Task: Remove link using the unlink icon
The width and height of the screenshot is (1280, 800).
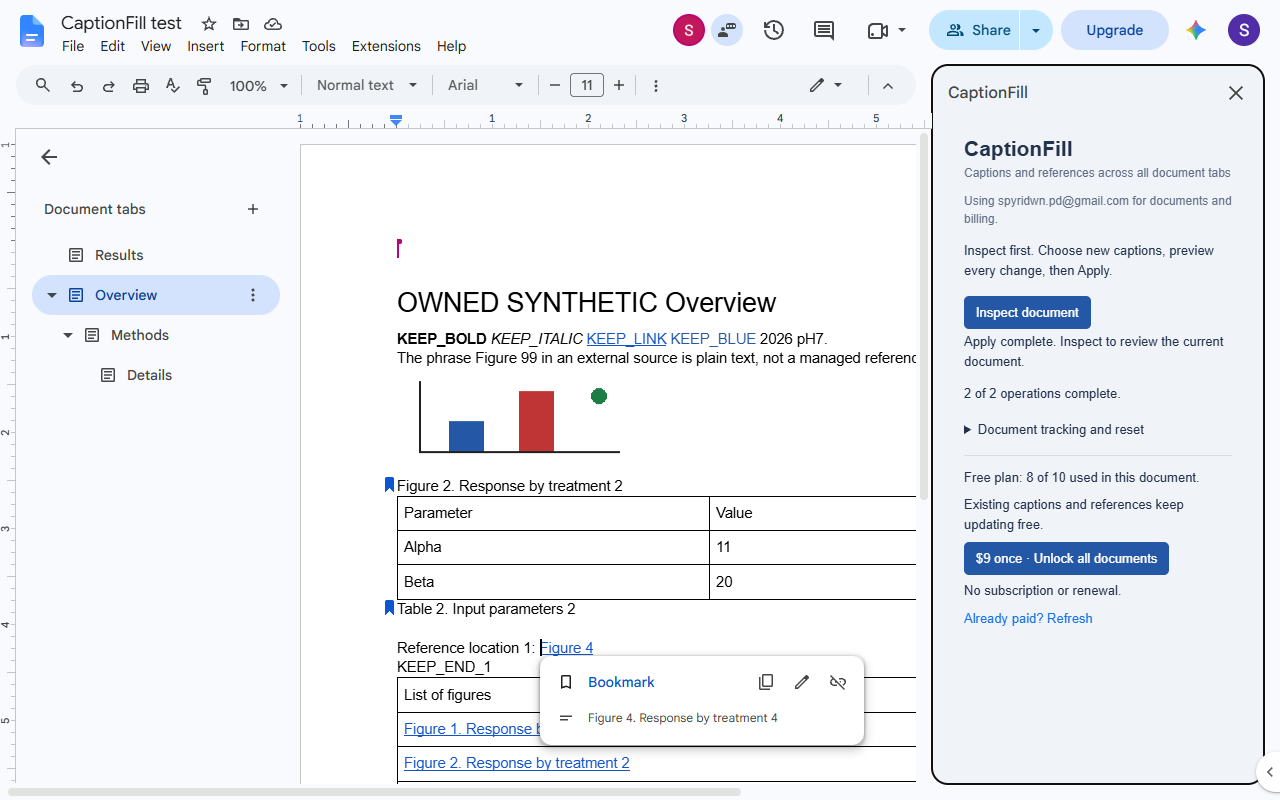Action: coord(838,682)
